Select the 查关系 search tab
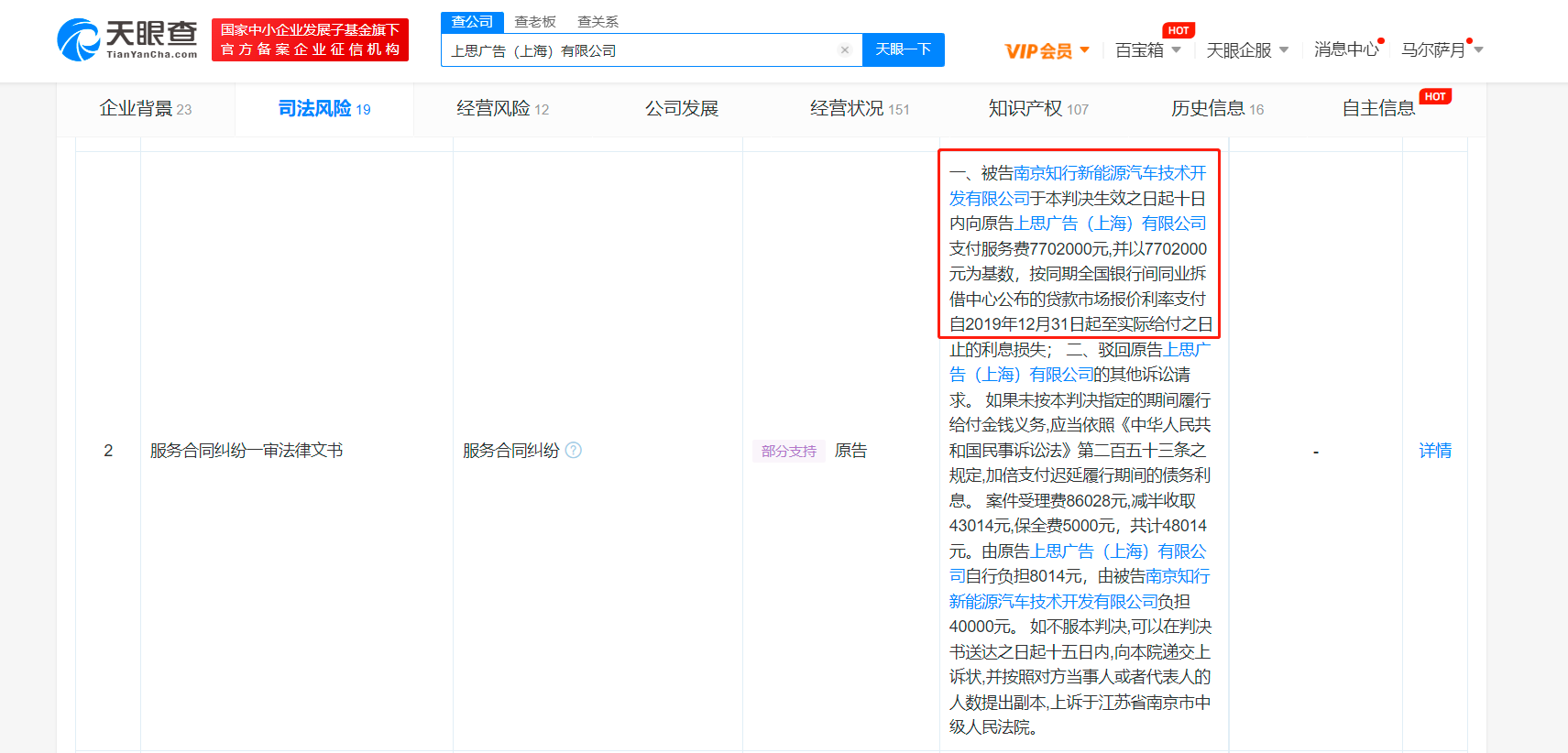 (x=598, y=21)
